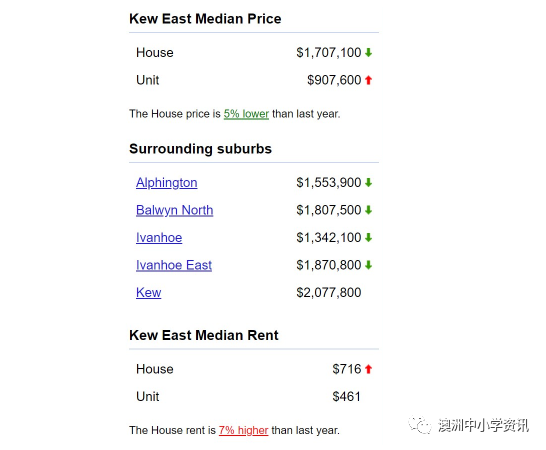Click the green arrow next to Ivanhoe price
Screen dimensions: 546x450
click(x=368, y=238)
